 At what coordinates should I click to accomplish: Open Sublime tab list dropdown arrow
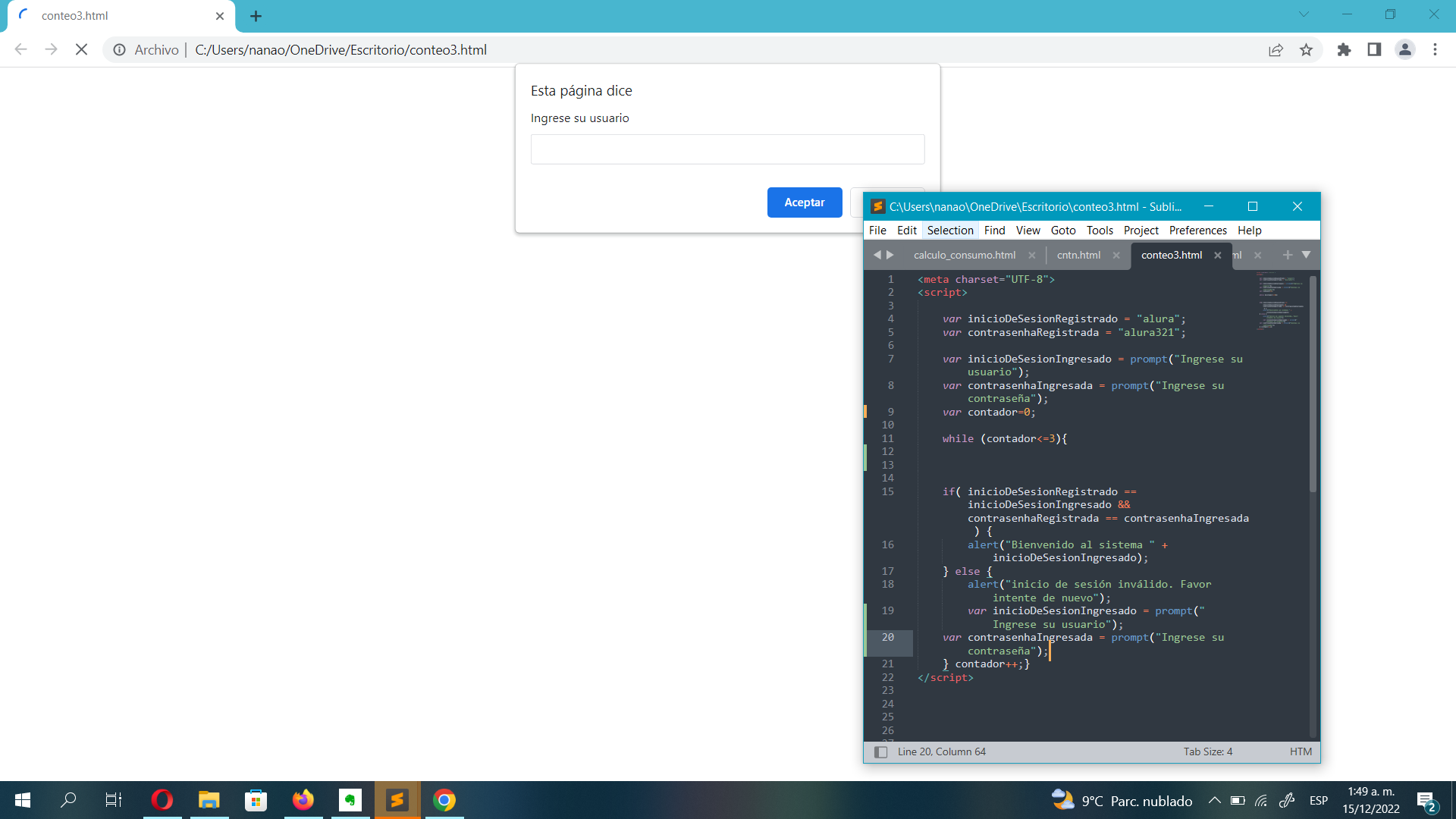(x=1306, y=255)
